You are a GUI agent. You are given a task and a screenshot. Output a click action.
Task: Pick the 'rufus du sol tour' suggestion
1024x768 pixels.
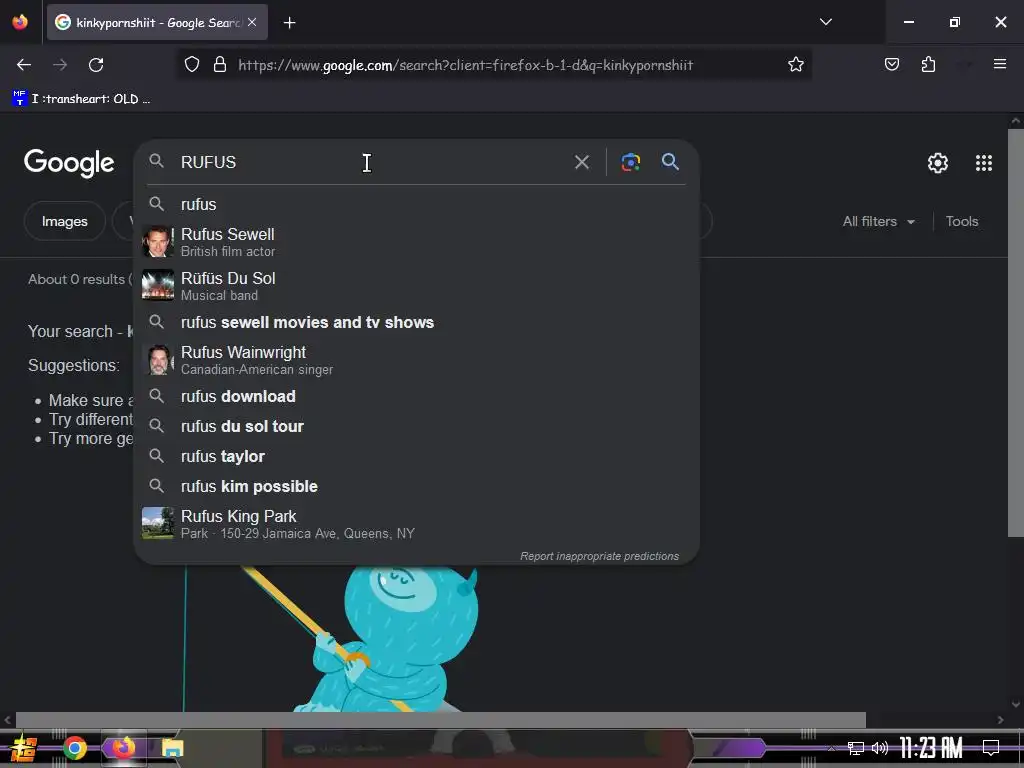pos(416,426)
